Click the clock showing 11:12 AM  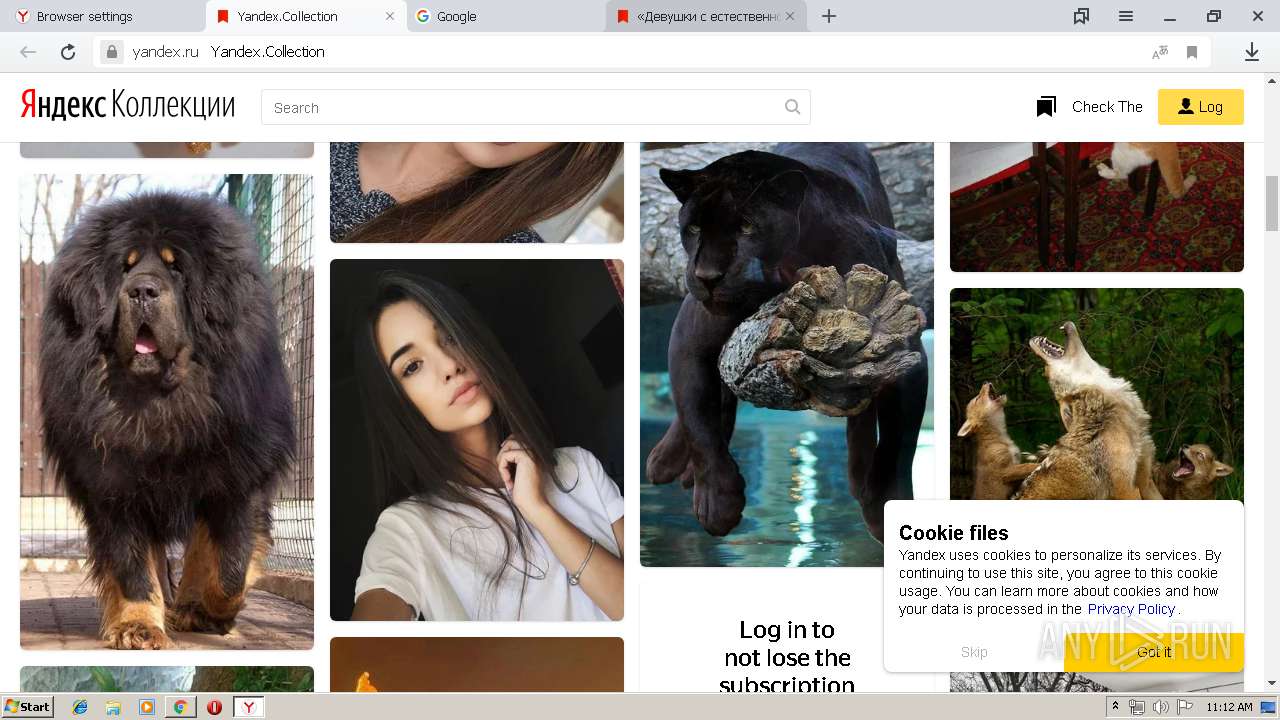tap(1229, 707)
